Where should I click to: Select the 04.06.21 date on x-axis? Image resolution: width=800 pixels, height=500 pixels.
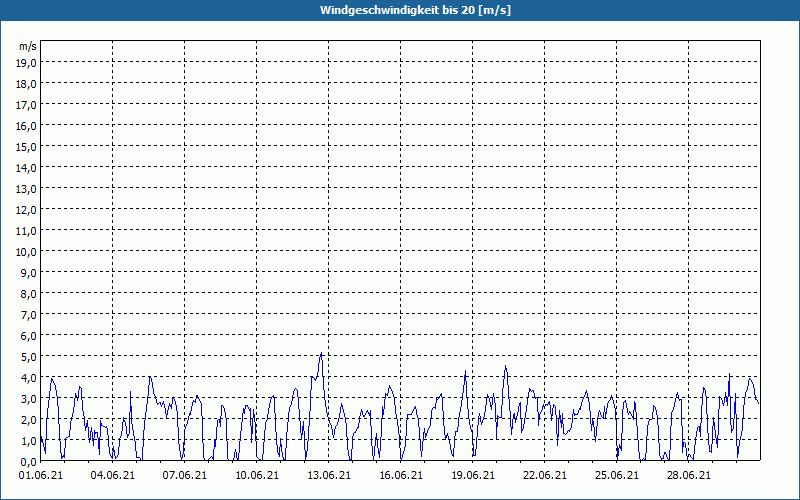coord(113,476)
